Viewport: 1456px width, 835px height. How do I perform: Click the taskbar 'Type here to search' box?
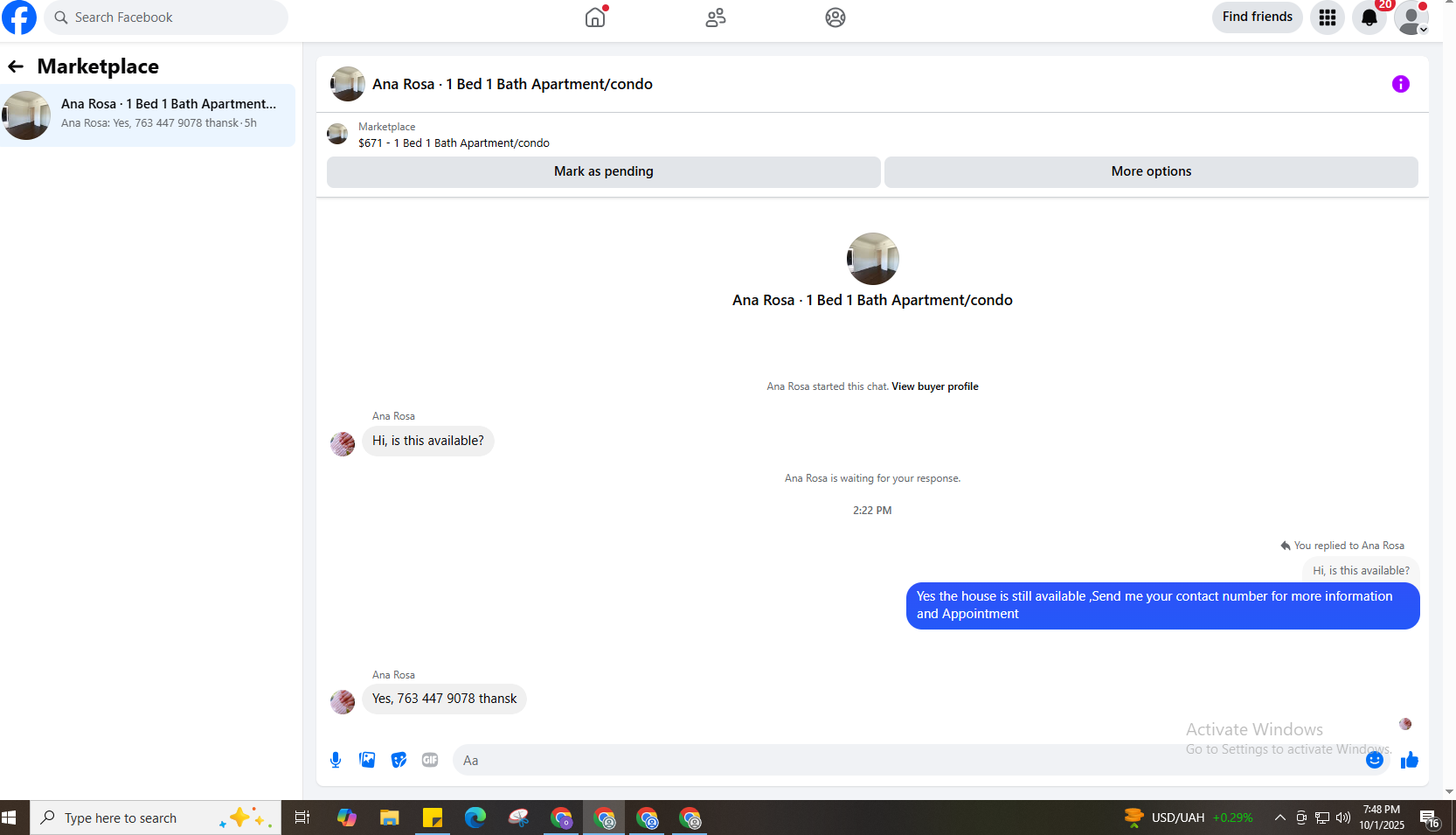[156, 818]
